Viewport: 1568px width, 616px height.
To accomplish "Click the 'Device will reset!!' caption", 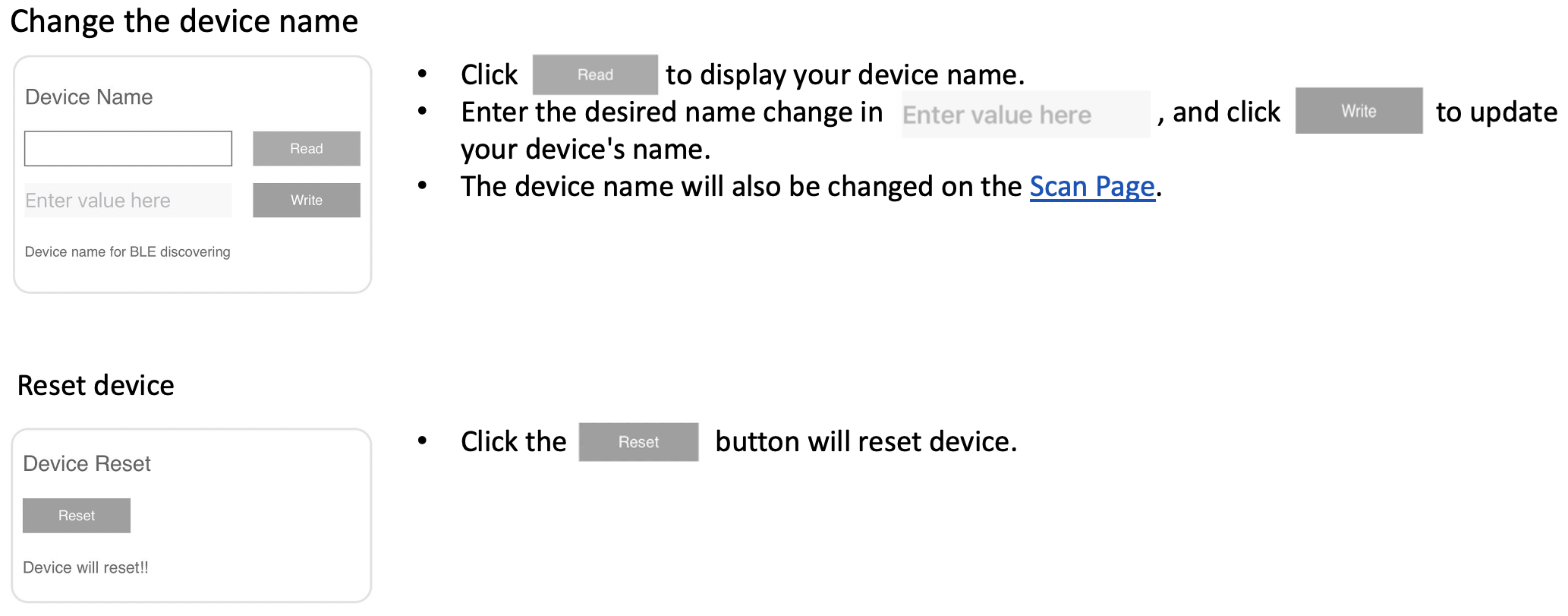I will coord(86,568).
